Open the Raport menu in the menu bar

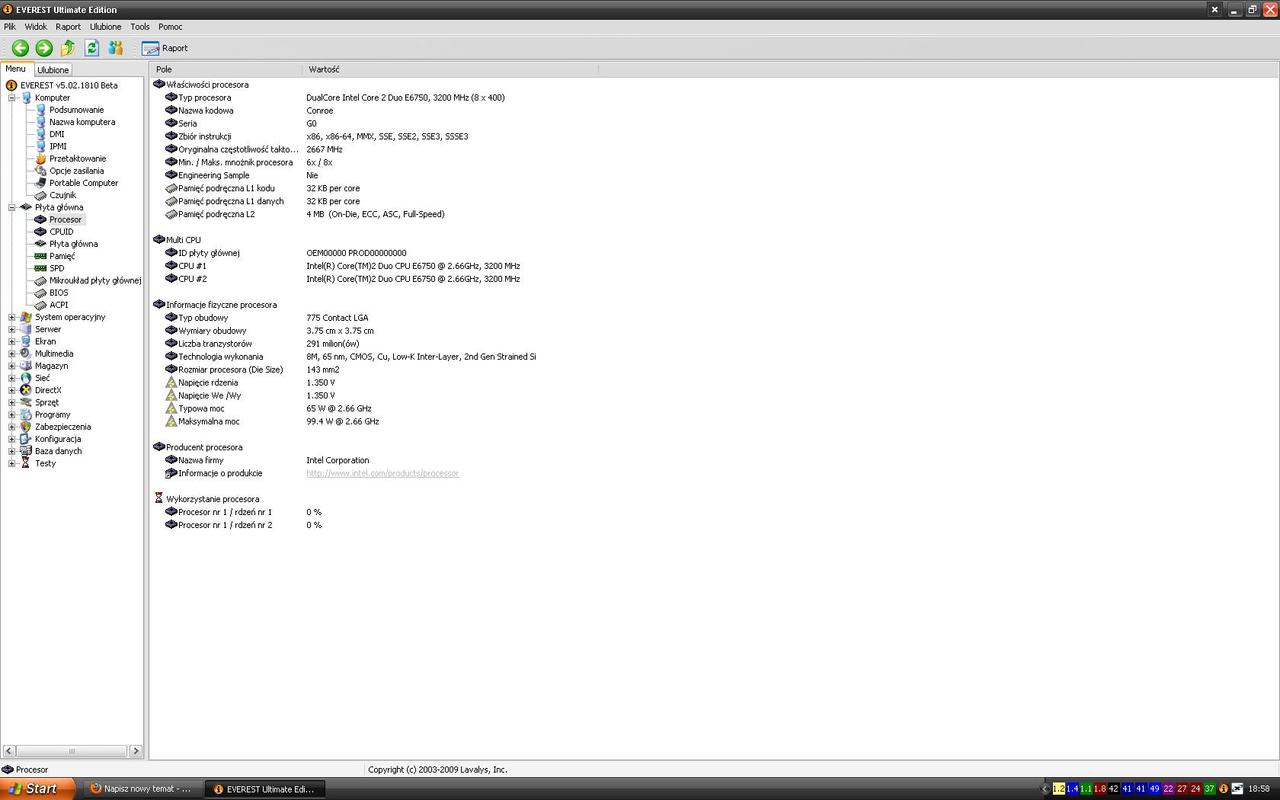[69, 27]
